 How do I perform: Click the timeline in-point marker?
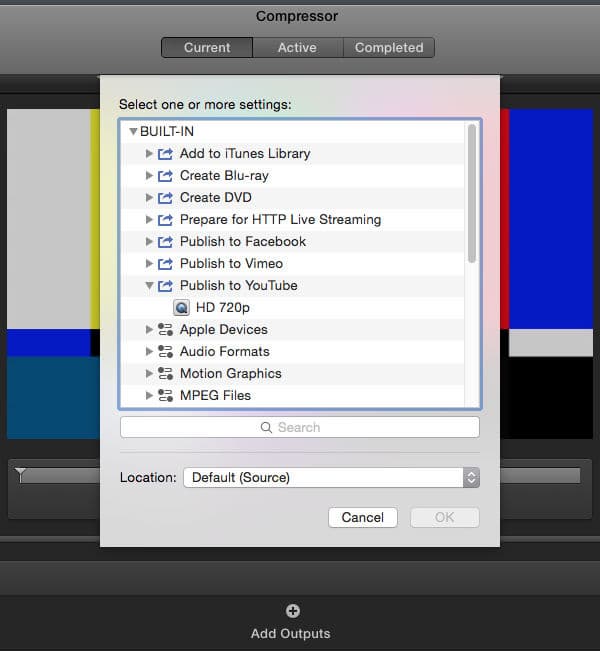(20, 475)
